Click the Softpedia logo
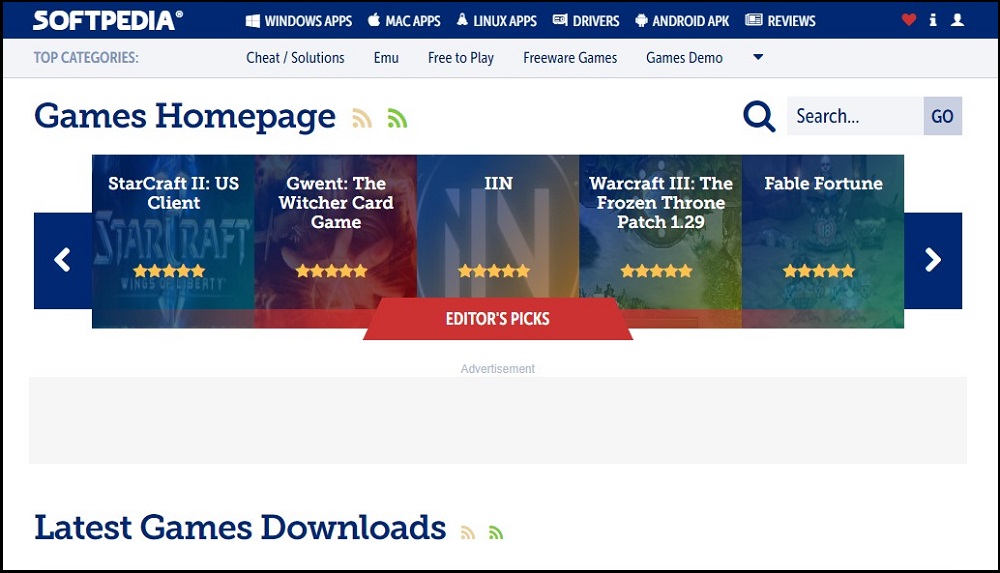 [108, 20]
